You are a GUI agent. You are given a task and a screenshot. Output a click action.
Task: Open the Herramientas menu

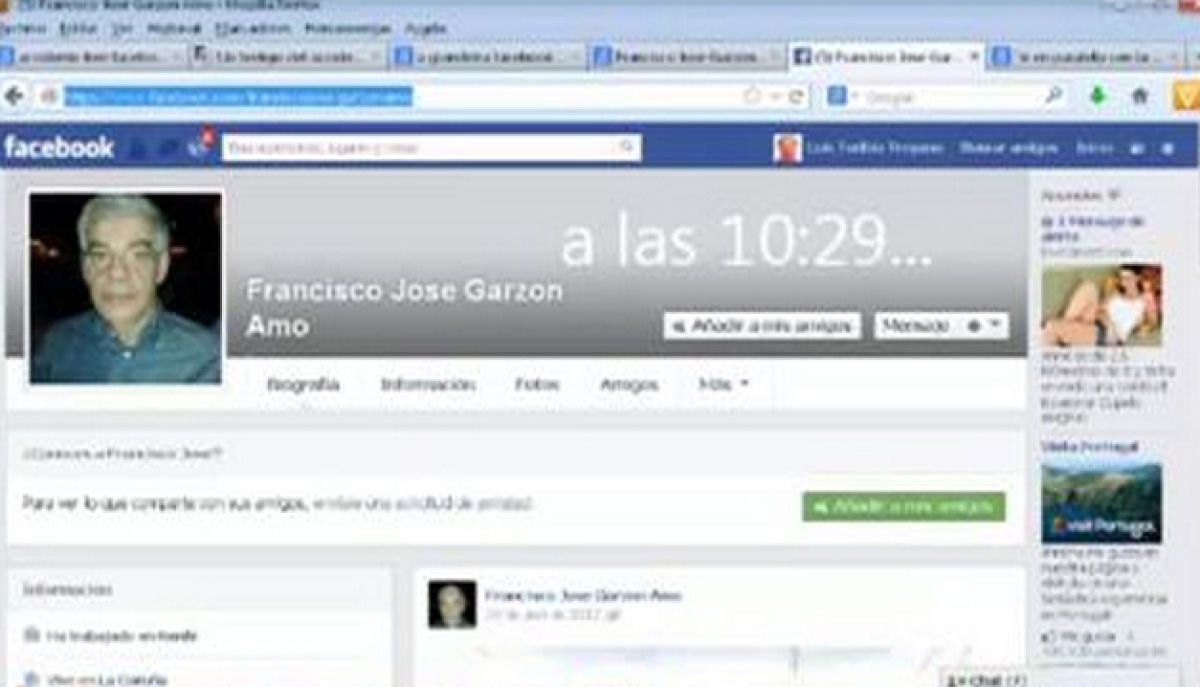pyautogui.click(x=349, y=28)
